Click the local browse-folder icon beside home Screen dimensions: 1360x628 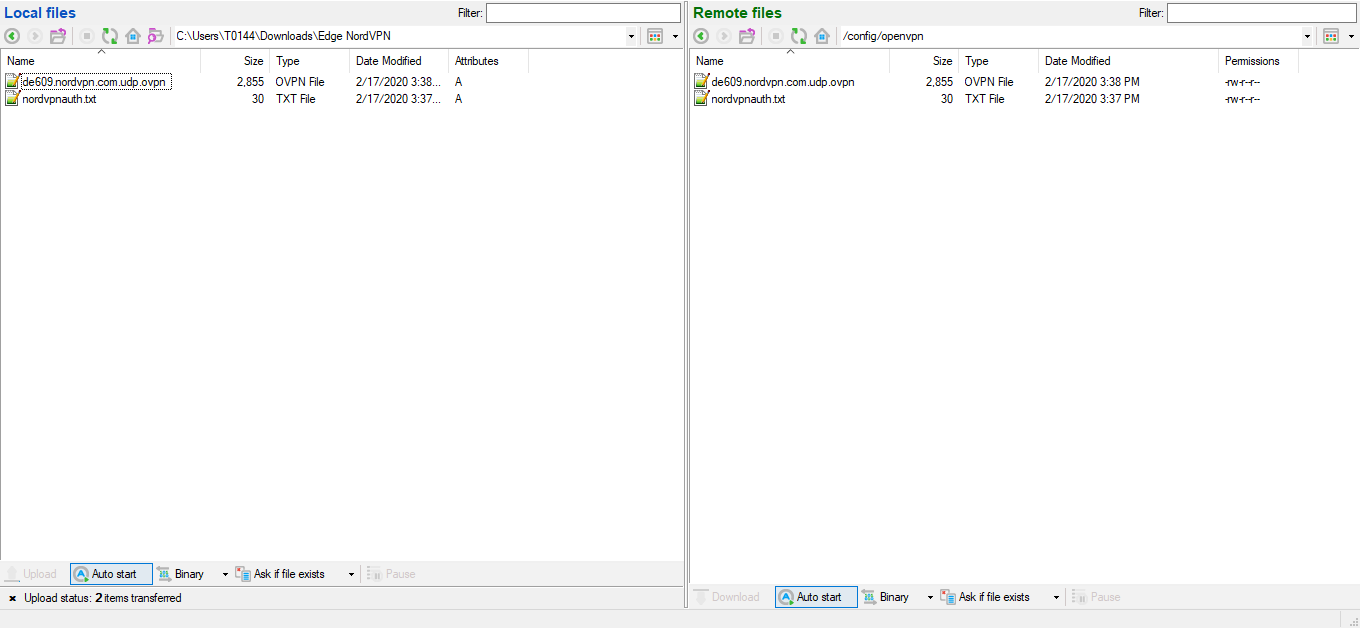point(155,36)
